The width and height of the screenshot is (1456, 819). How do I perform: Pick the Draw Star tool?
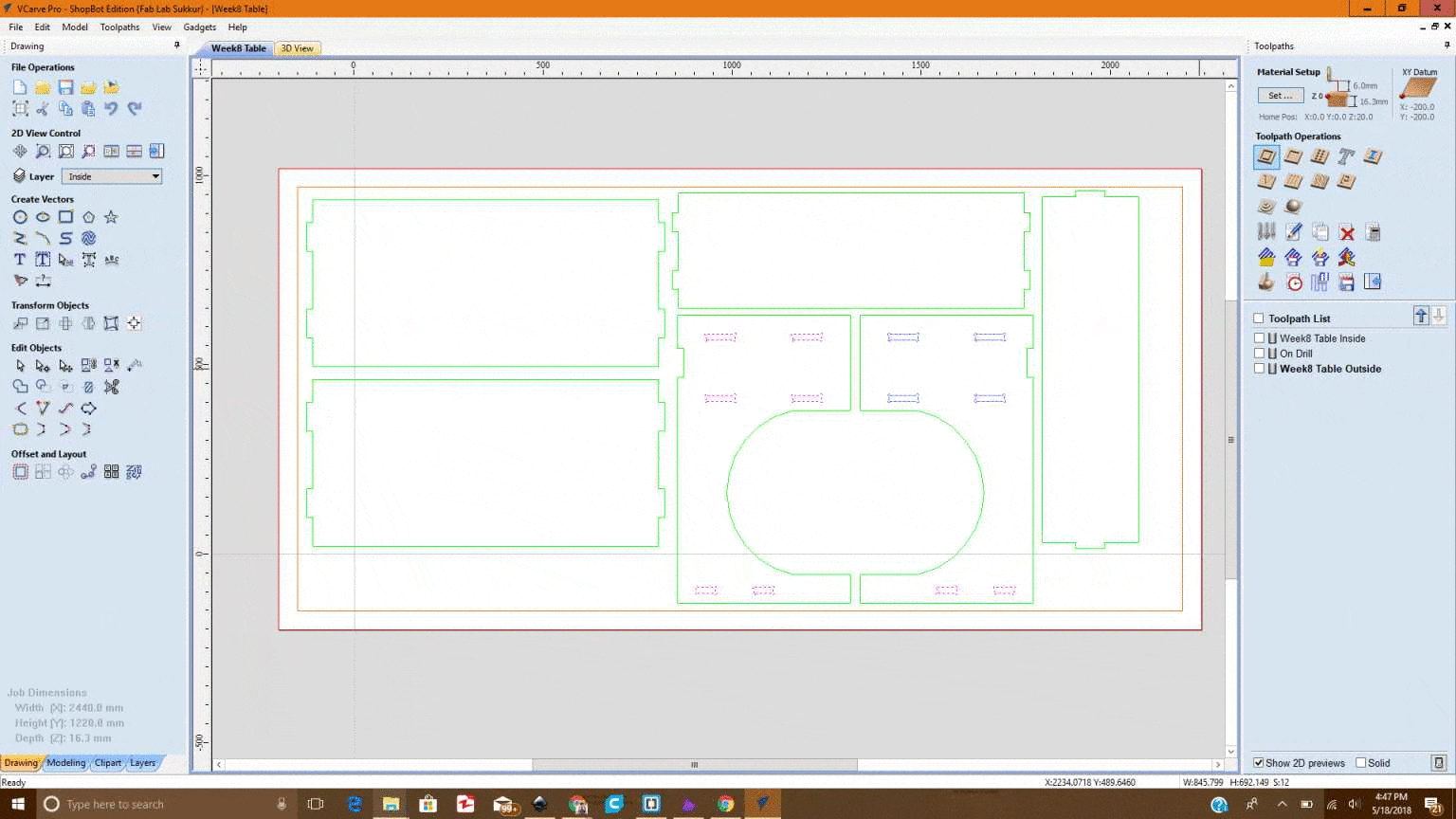[111, 217]
